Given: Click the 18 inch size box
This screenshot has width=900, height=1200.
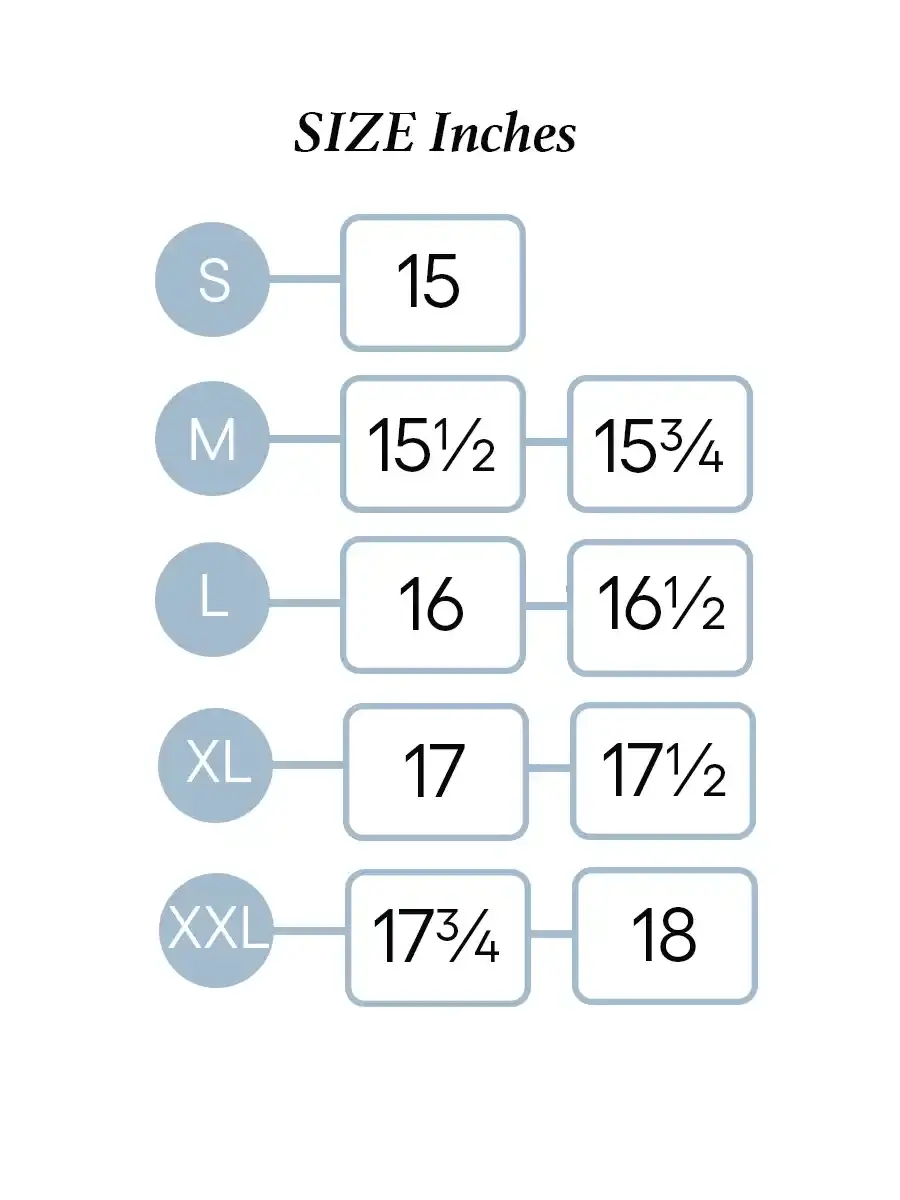Looking at the screenshot, I should [665, 937].
